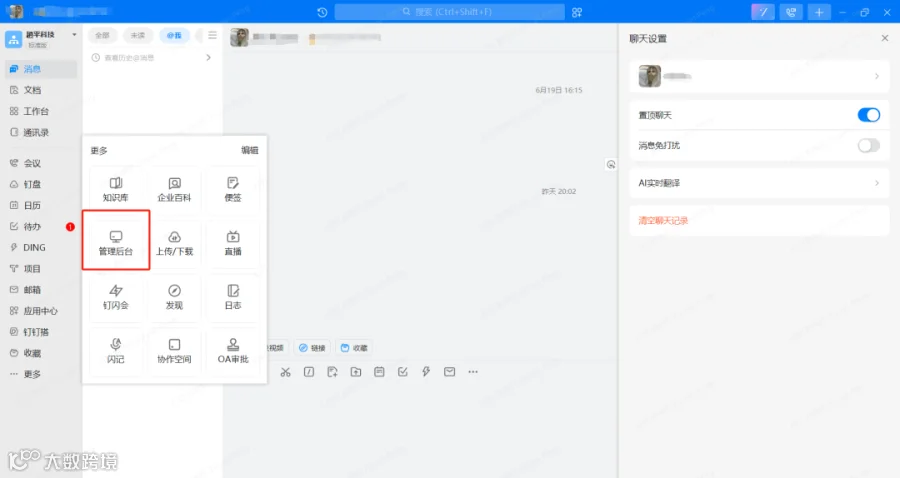Viewport: 900px width, 478px height.
Task: Click the new document icon in chat toolbar
Action: coord(332,372)
